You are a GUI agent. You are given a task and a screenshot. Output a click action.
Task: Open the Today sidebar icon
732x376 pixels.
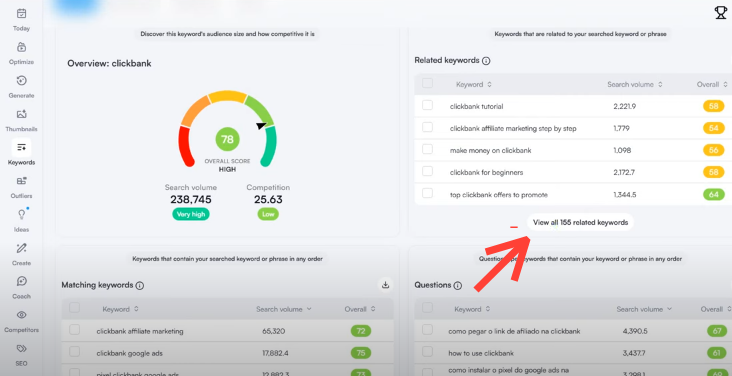coord(21,14)
